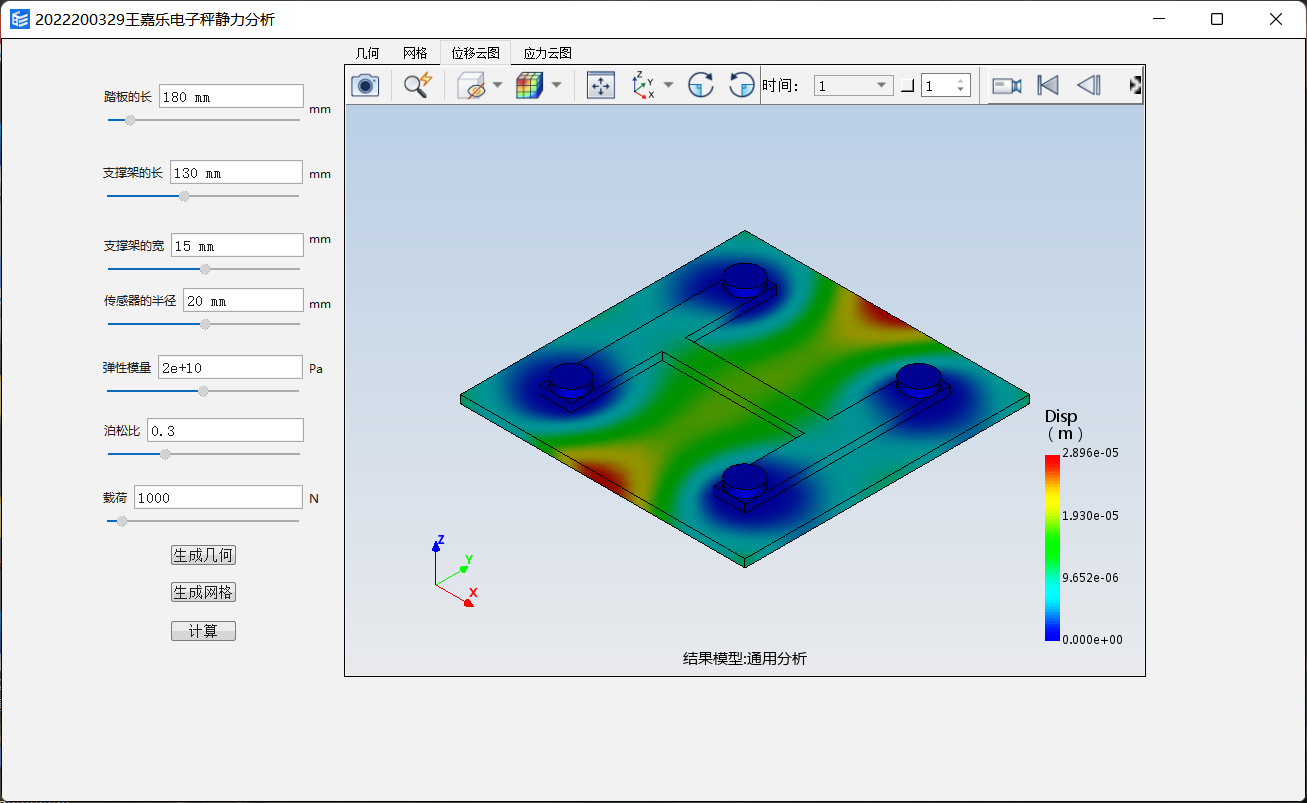Click the displacement-colored plate model
The image size is (1307, 803).
[x=745, y=400]
